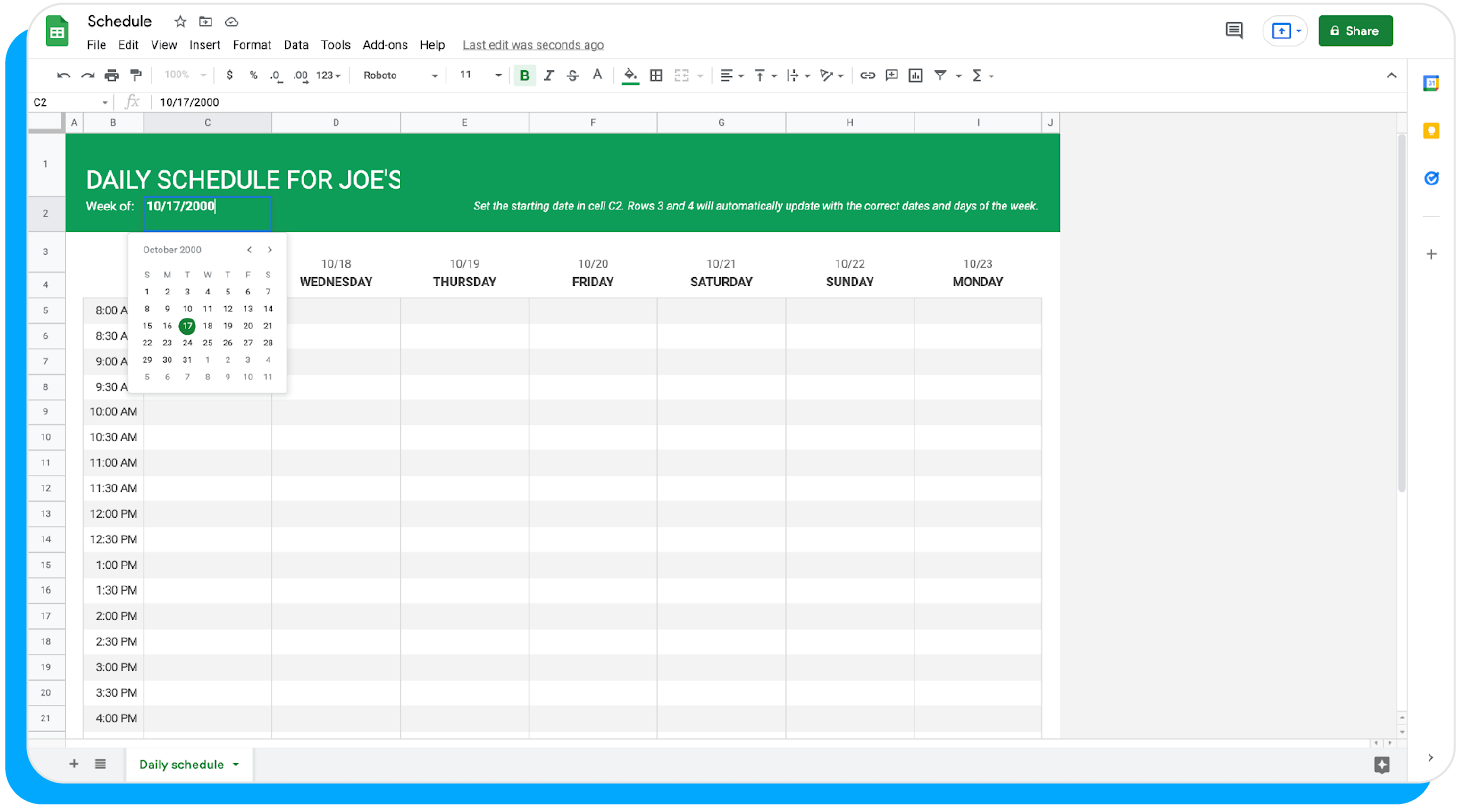This screenshot has height=808, width=1461.
Task: Open Google Keep from the side panel
Action: coord(1431,131)
